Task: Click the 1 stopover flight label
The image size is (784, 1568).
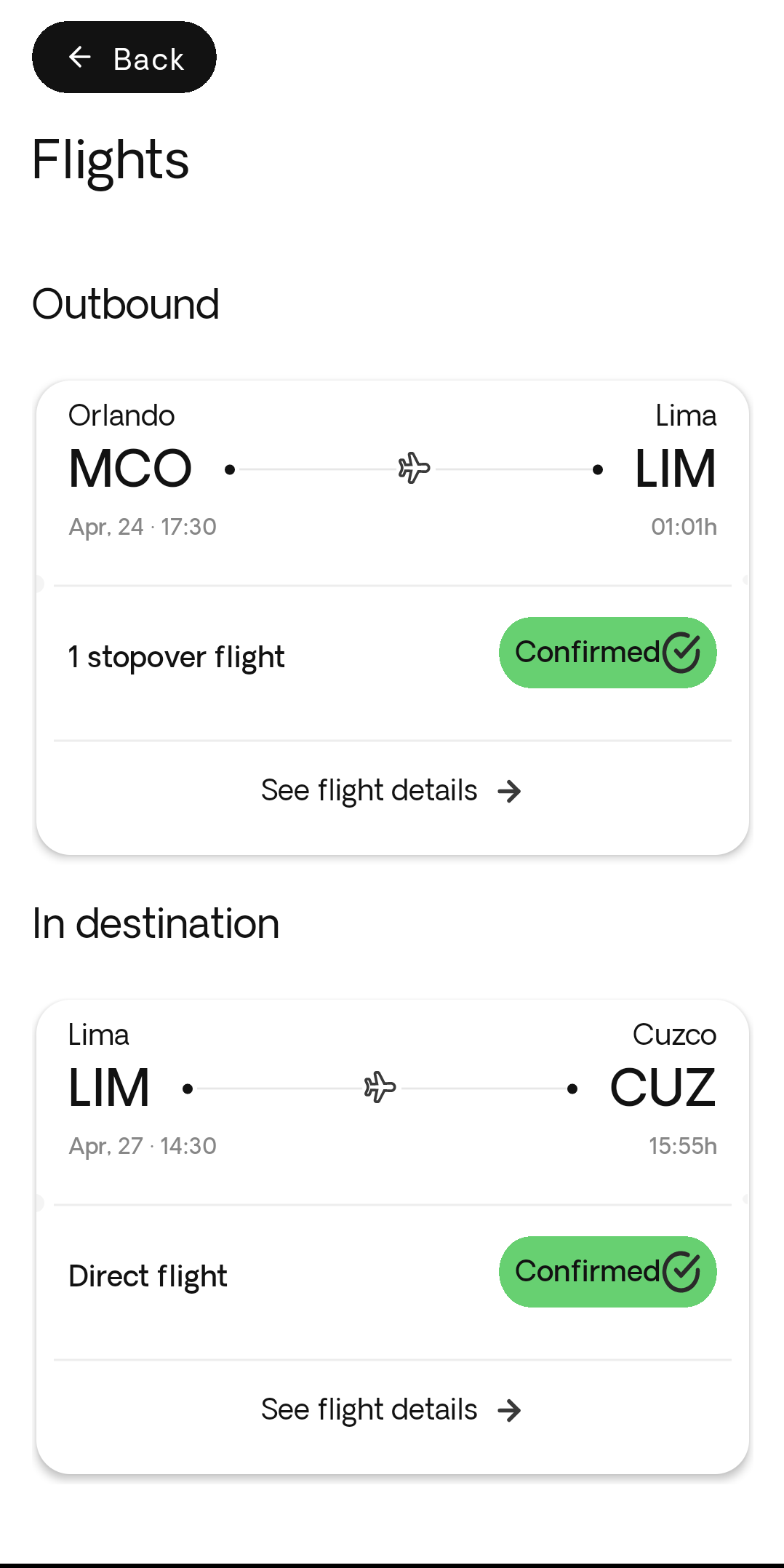Action: point(176,656)
